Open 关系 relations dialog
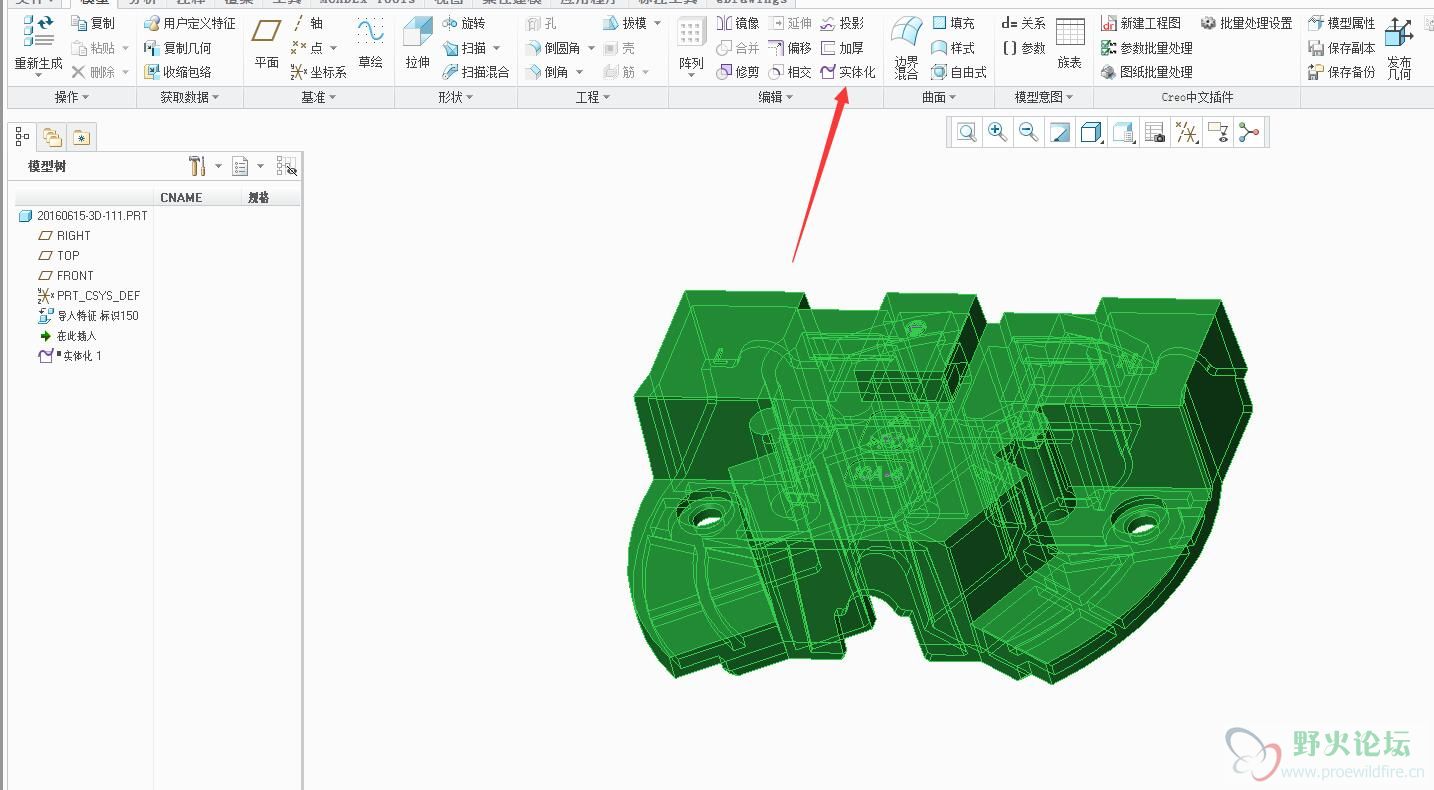The height and width of the screenshot is (790, 1434). [1023, 23]
